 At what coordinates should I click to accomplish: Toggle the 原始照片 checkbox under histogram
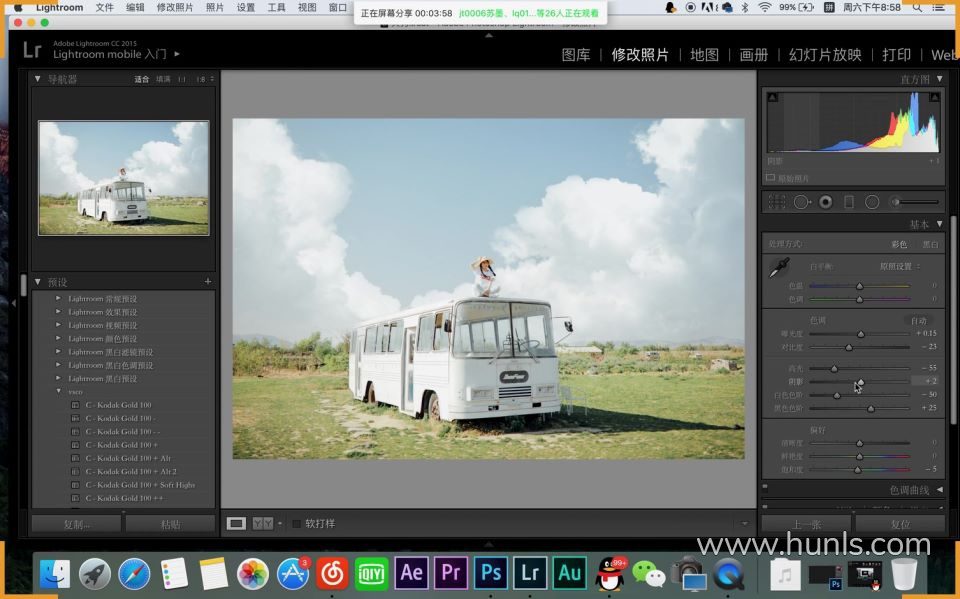tap(770, 178)
